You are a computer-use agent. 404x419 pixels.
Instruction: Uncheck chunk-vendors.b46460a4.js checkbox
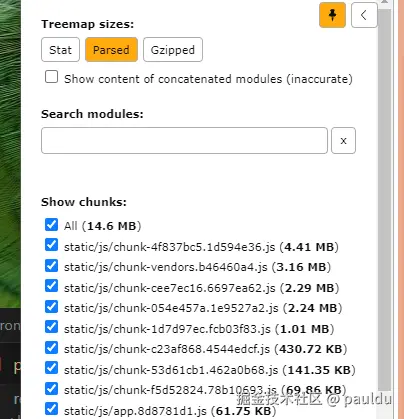(x=51, y=266)
